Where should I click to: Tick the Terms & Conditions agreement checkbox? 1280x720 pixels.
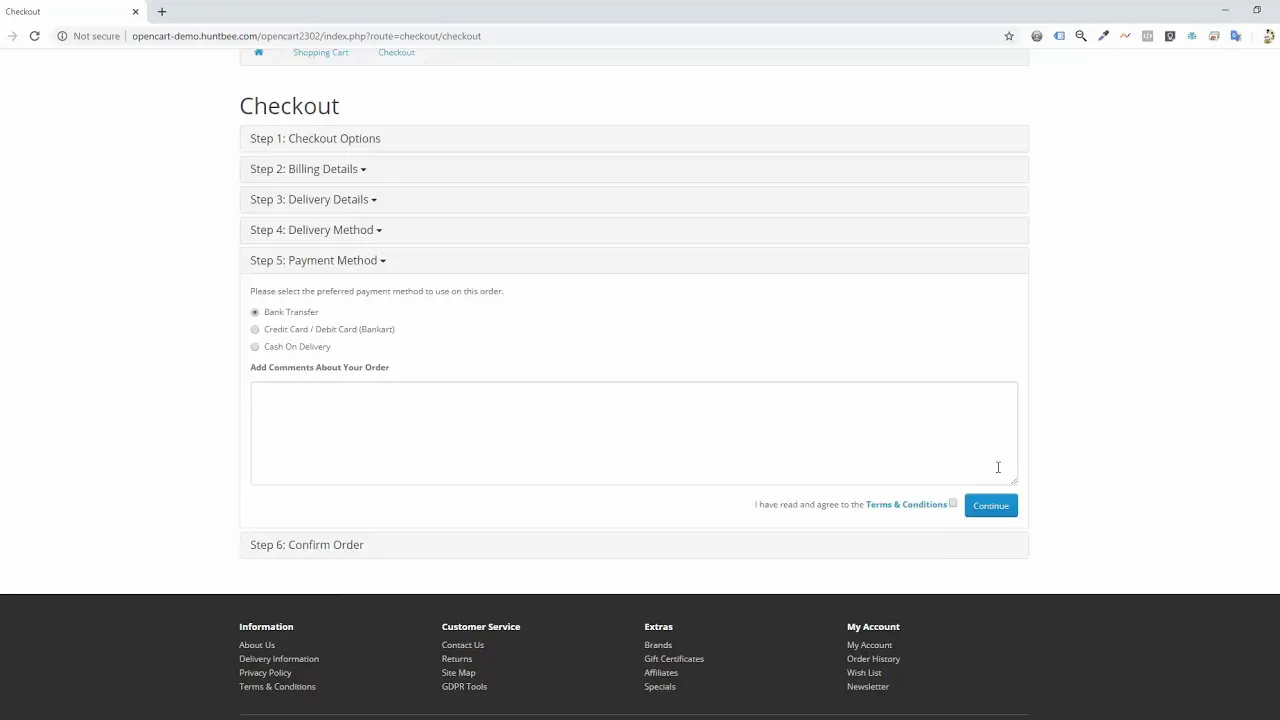[953, 503]
